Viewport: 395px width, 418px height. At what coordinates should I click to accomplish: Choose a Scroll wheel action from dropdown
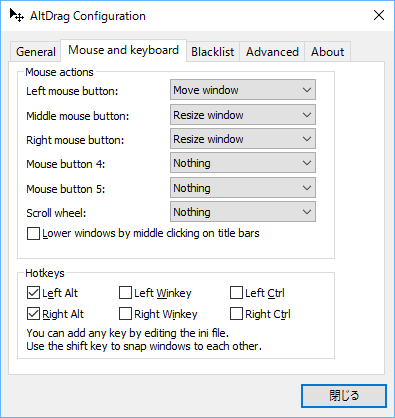[243, 212]
